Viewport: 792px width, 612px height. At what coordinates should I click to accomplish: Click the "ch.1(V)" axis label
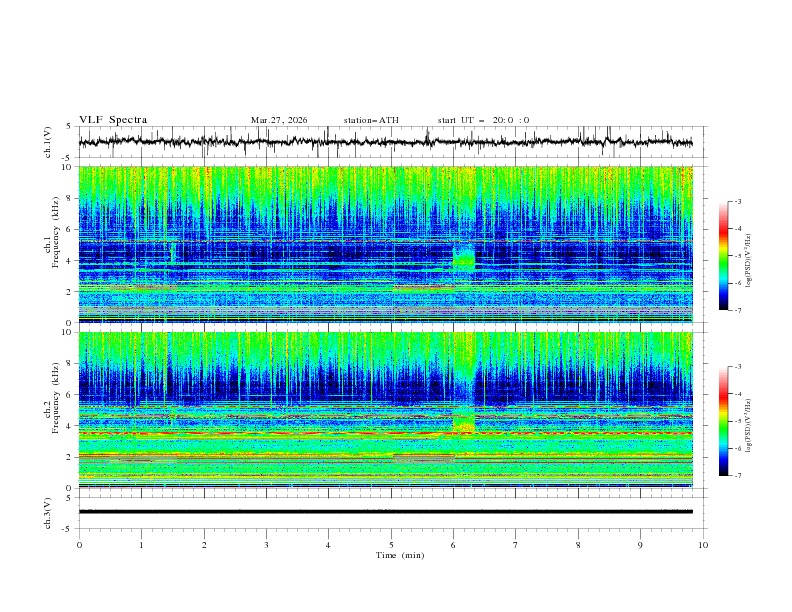click(x=48, y=142)
